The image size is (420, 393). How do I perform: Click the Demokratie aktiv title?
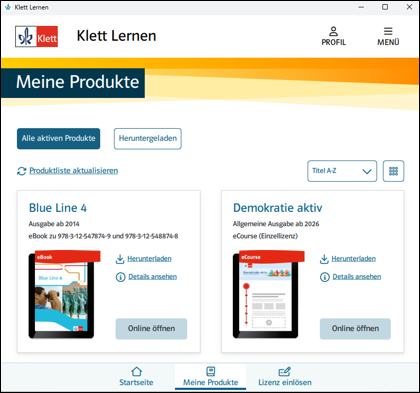278,208
